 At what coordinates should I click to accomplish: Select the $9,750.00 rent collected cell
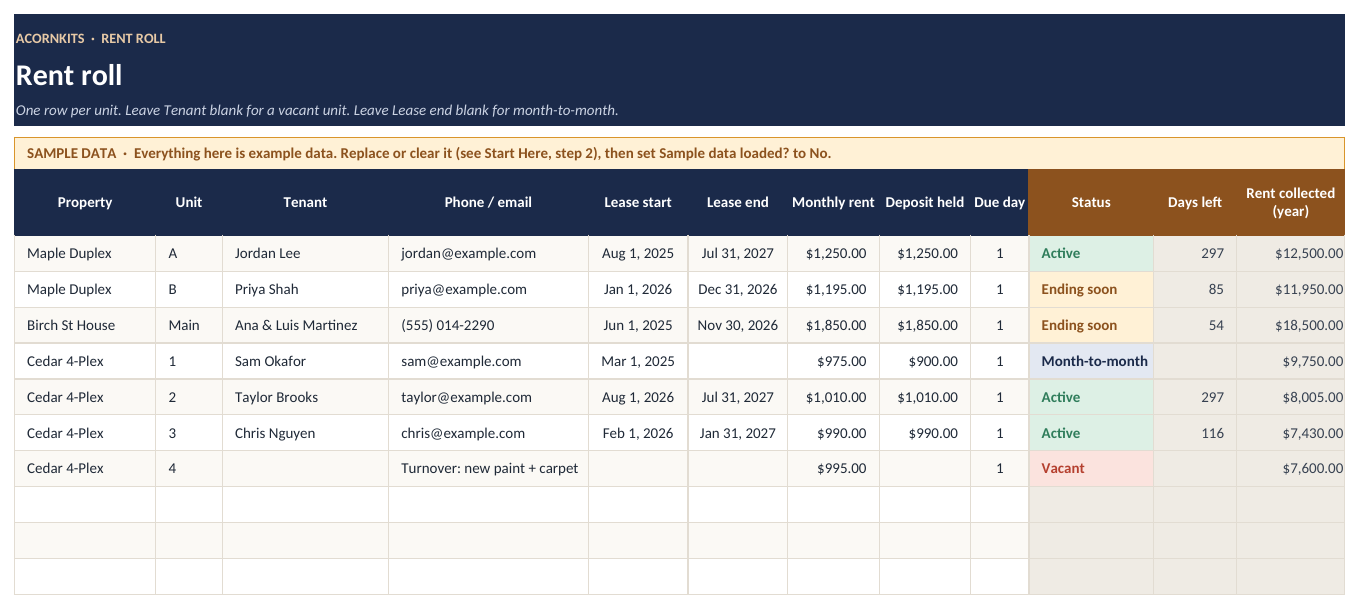click(x=1290, y=361)
